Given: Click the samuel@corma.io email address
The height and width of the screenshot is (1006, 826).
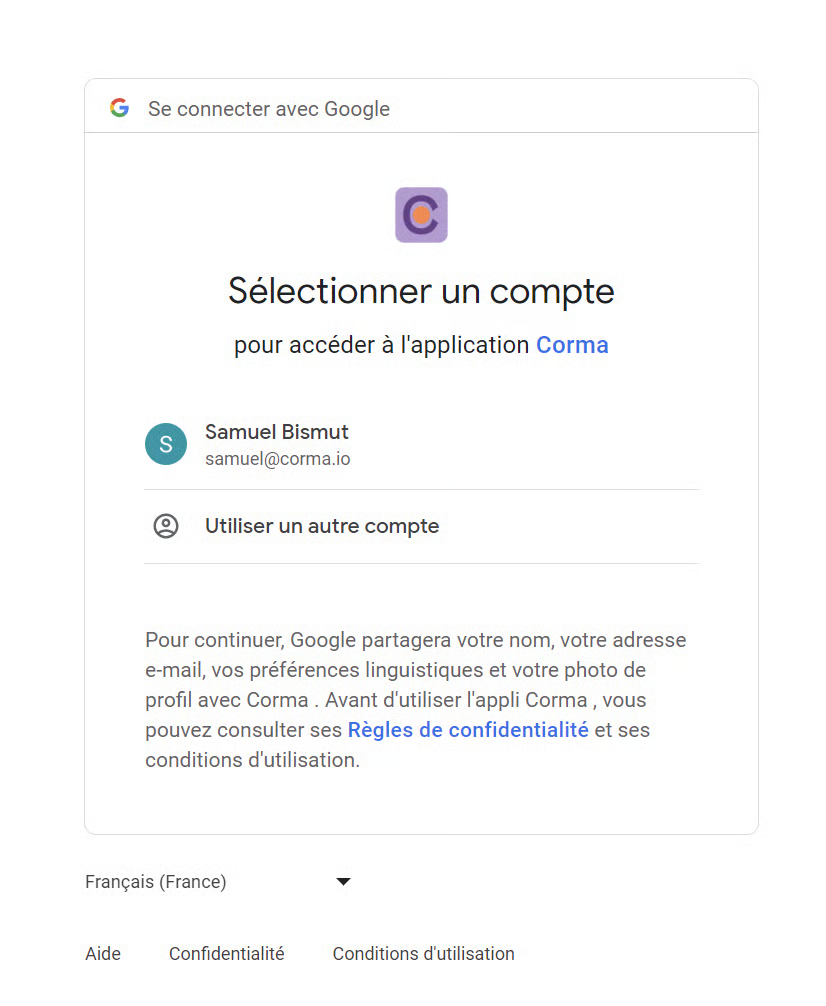Looking at the screenshot, I should (277, 460).
